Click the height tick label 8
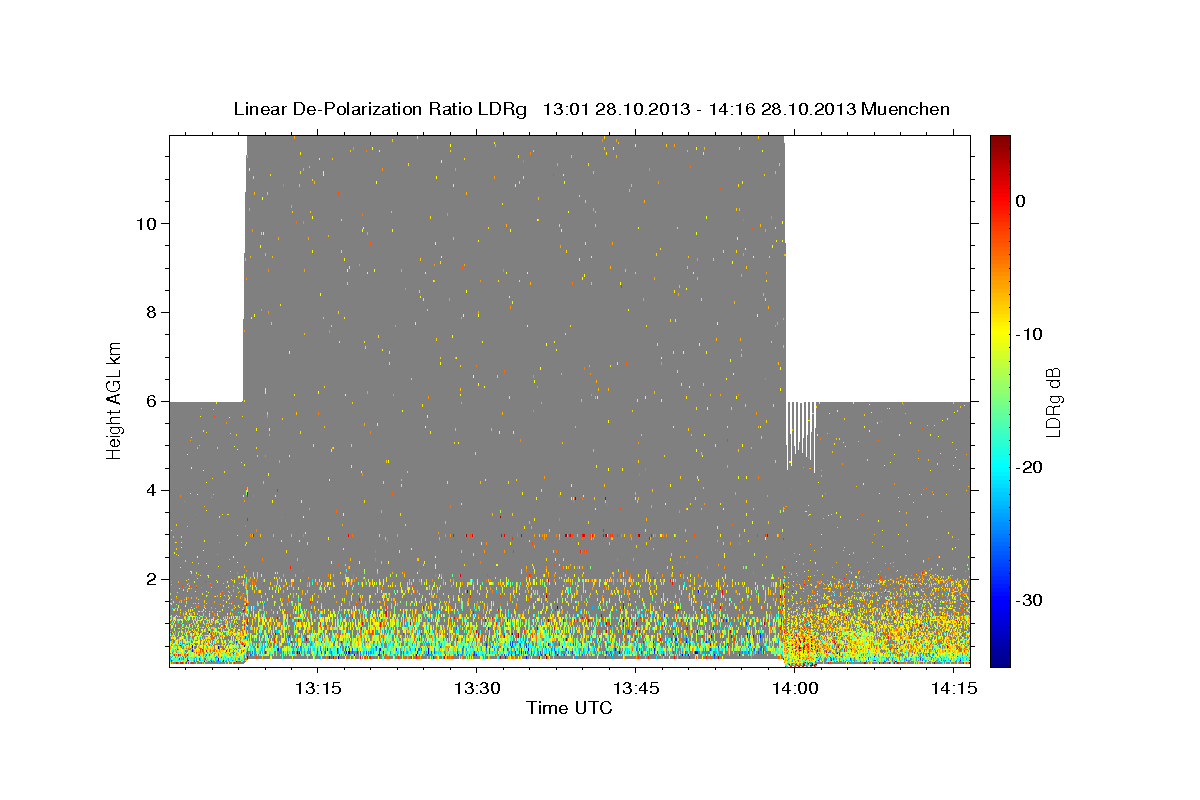Screen dimensions: 1200x800 coord(150,312)
